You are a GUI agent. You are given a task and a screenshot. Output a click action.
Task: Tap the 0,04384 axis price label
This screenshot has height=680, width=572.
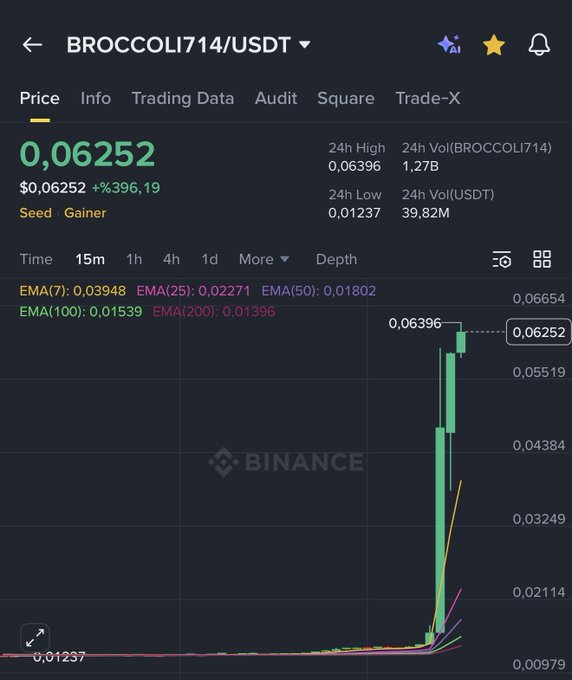(539, 445)
